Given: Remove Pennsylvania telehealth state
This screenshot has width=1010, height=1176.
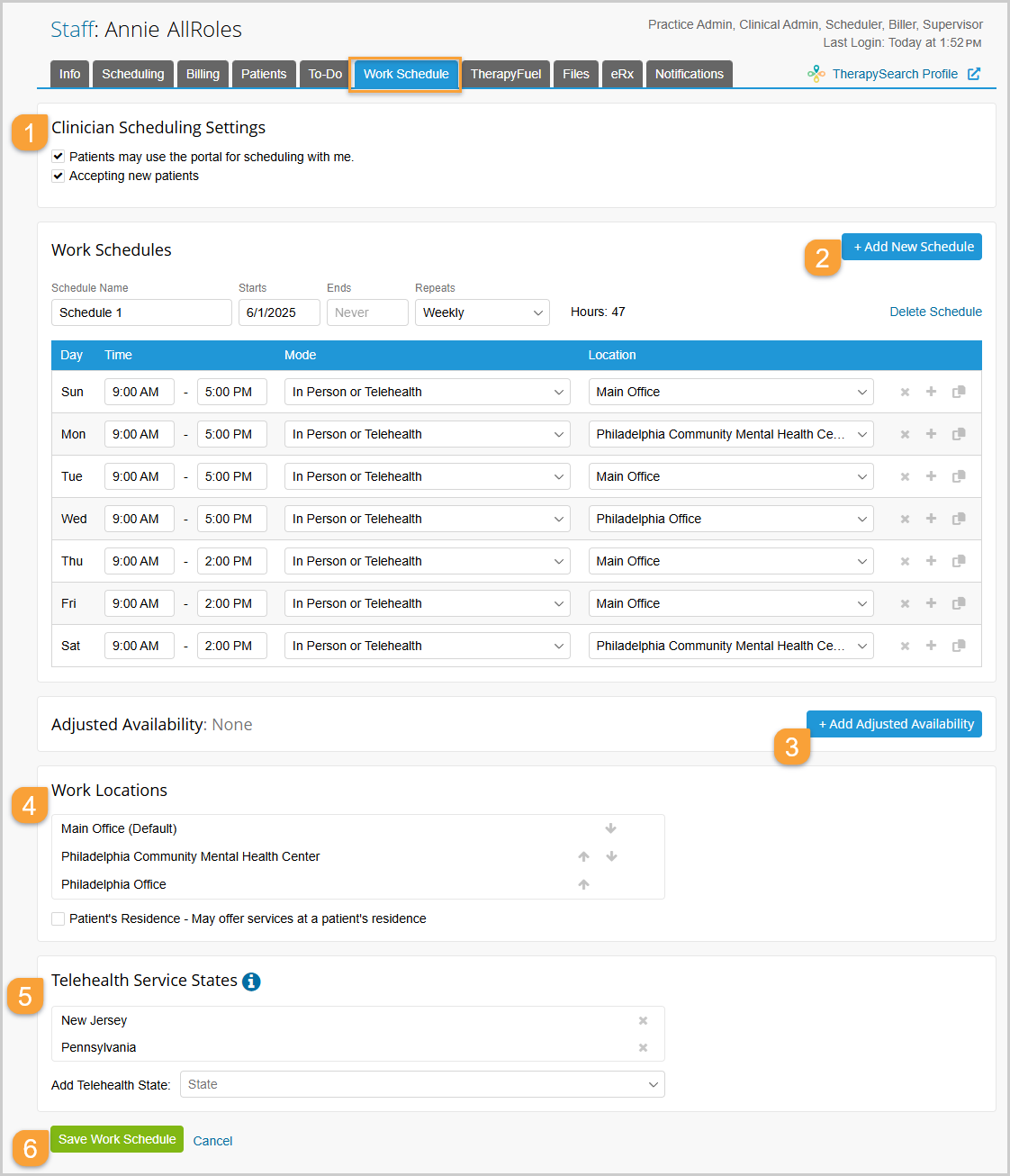Looking at the screenshot, I should tap(643, 1047).
